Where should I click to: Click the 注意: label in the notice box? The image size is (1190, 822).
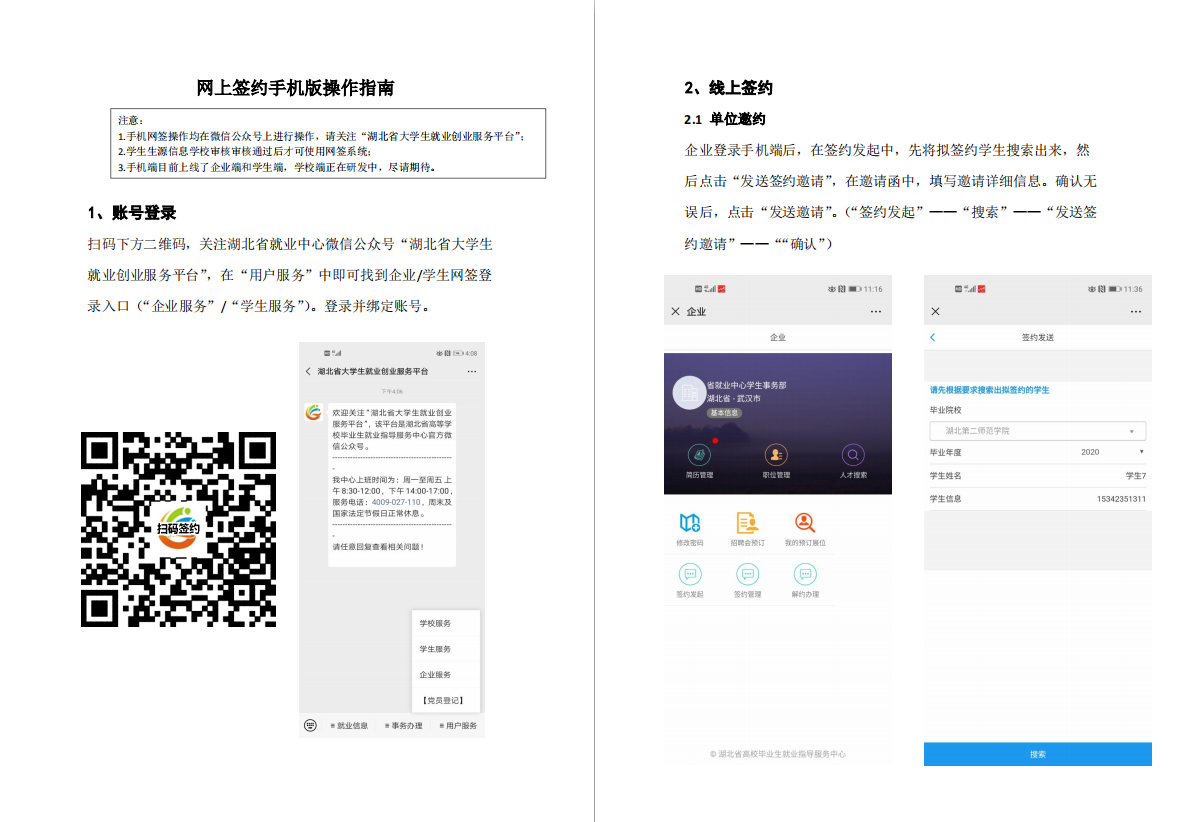[x=131, y=121]
